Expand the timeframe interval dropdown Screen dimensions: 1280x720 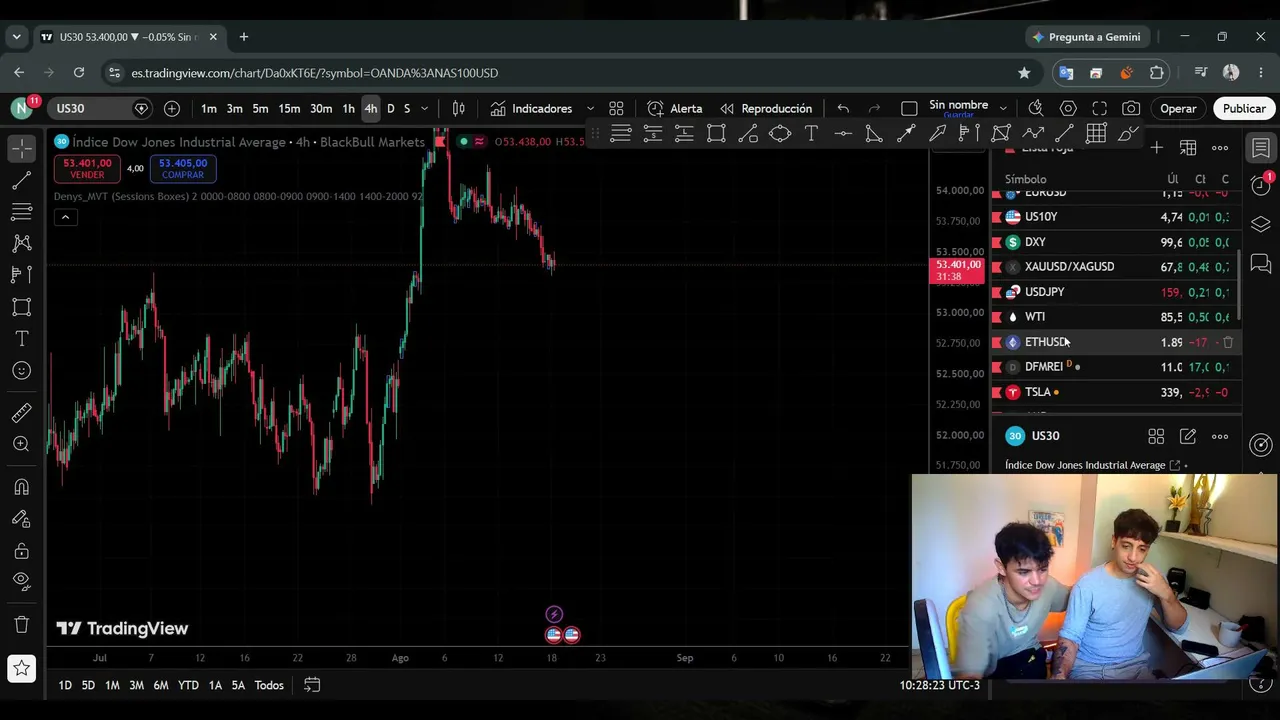pyautogui.click(x=425, y=108)
